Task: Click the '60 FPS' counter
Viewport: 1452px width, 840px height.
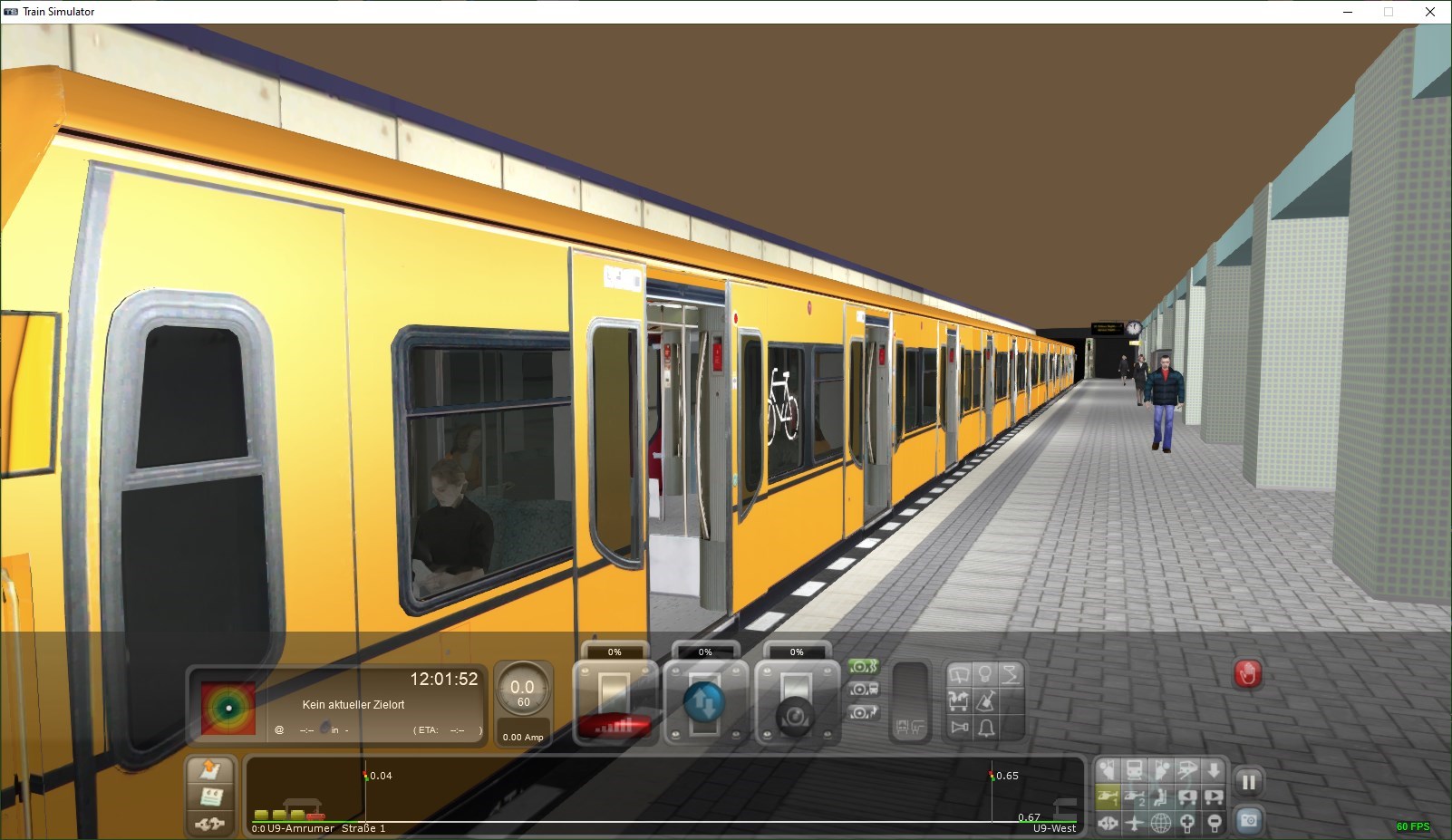Action: [x=1413, y=826]
